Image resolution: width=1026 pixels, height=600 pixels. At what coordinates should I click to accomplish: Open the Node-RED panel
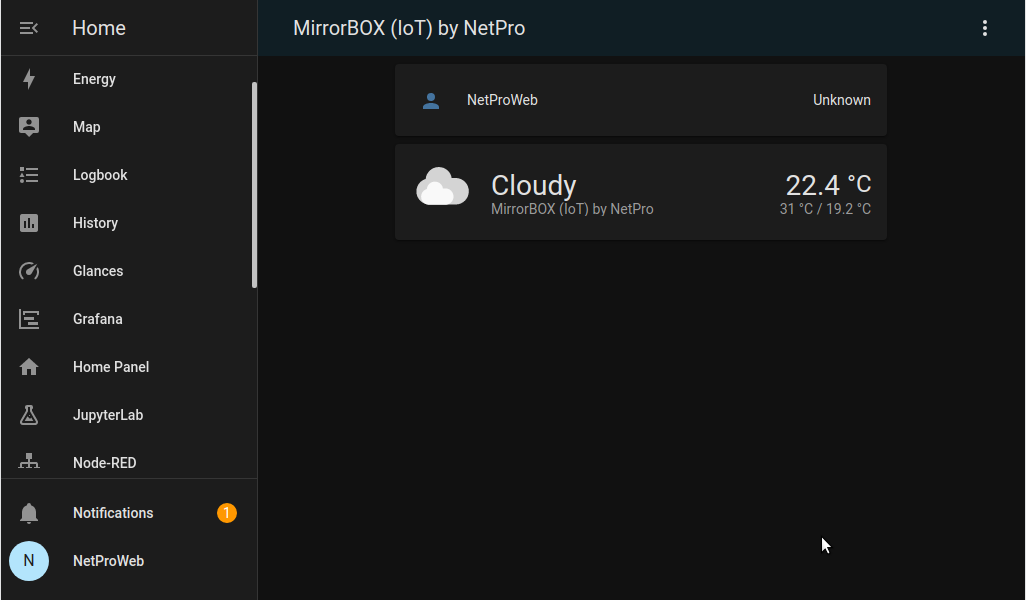[127, 463]
